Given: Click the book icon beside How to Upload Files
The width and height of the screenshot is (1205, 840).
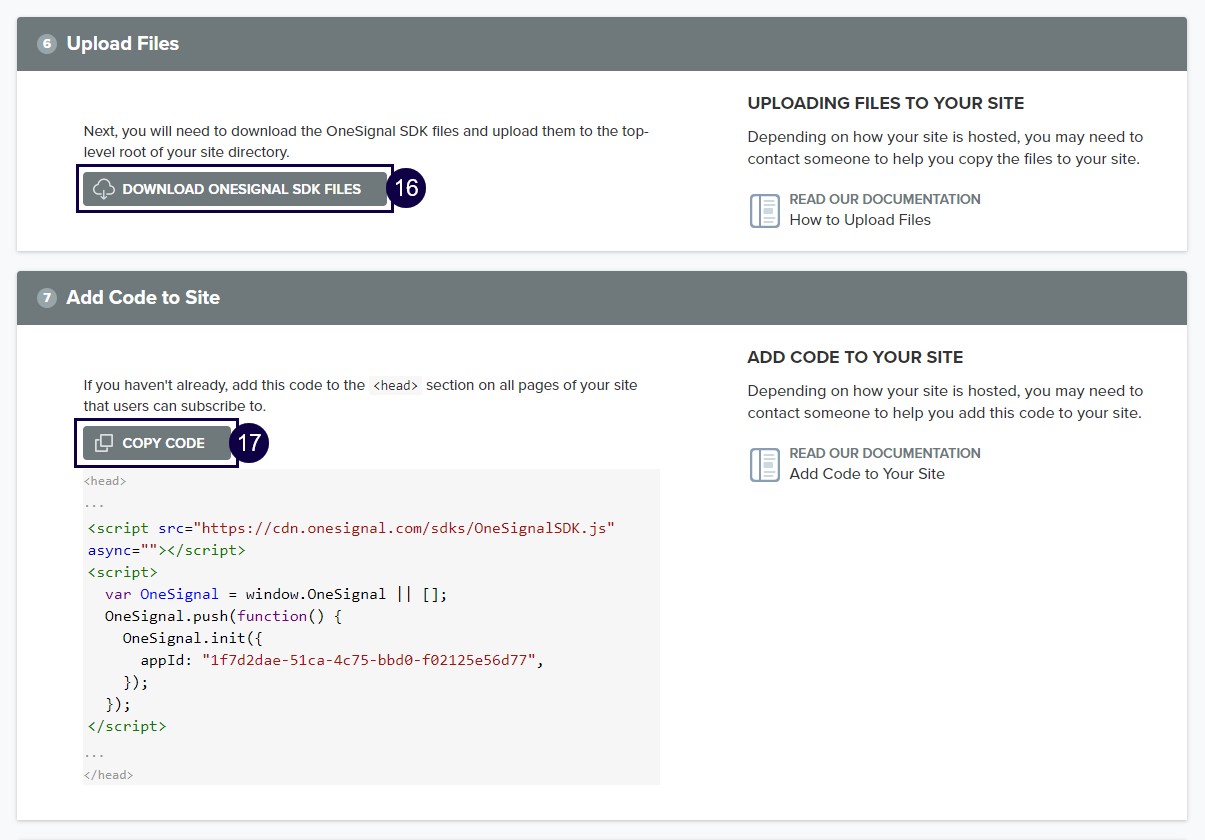Looking at the screenshot, I should click(x=765, y=210).
